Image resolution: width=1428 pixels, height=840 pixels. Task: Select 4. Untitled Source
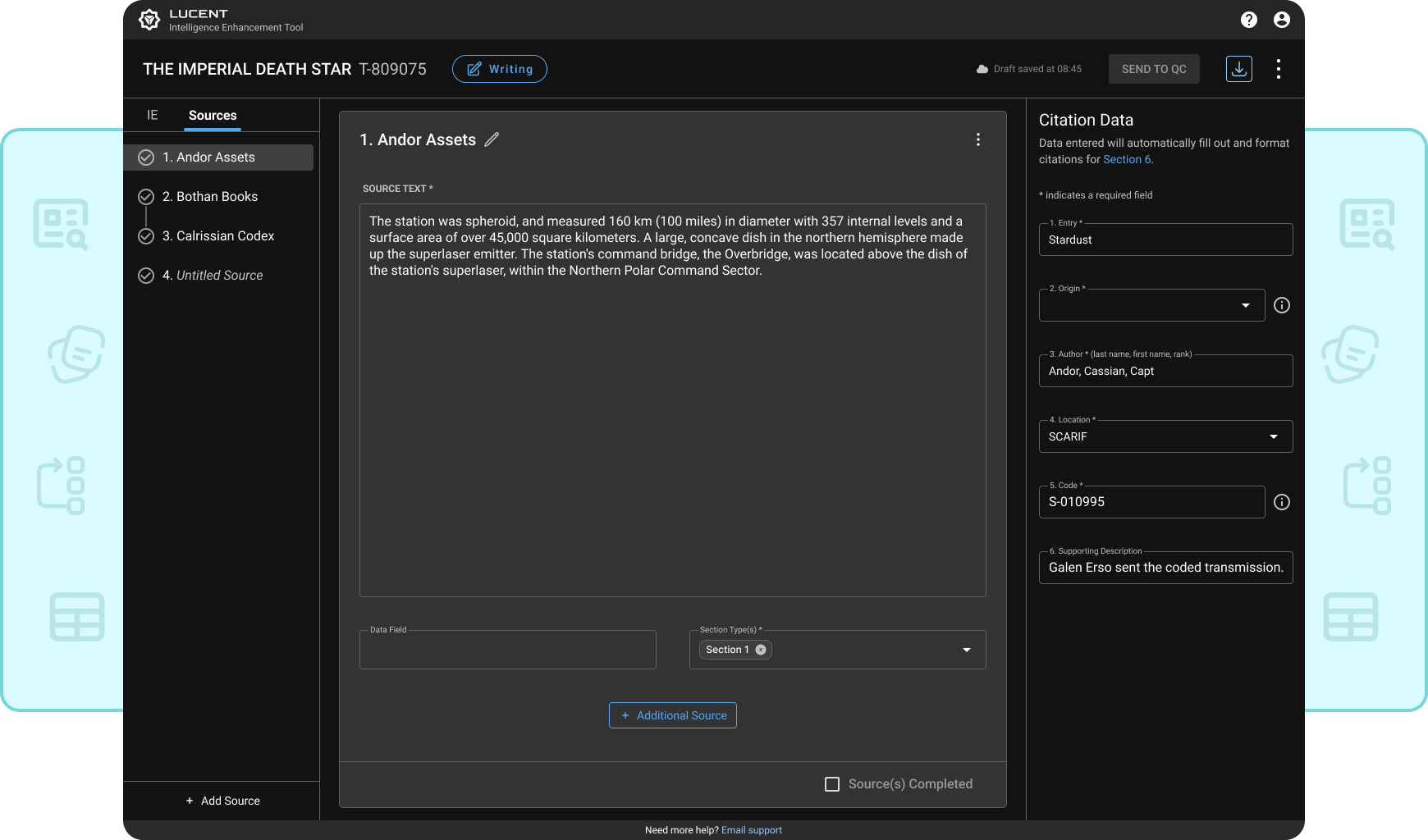coord(213,276)
